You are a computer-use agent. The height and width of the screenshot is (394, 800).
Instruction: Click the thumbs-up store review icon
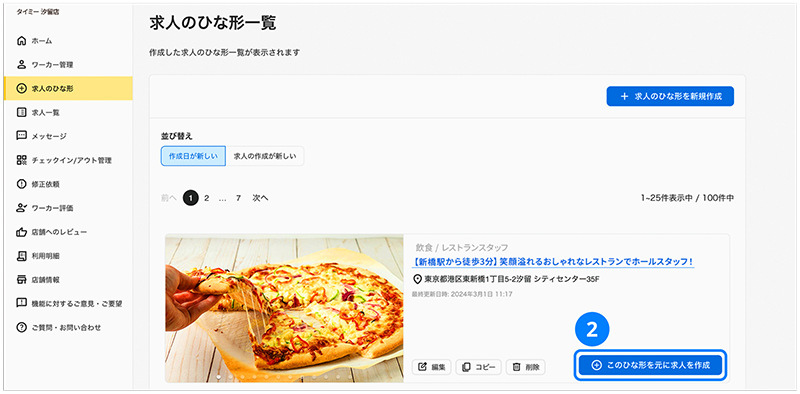point(21,232)
